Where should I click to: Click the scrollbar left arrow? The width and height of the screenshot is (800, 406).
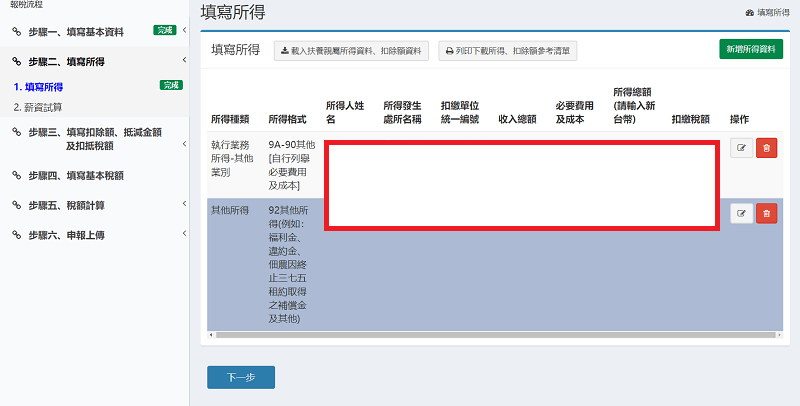(211, 335)
